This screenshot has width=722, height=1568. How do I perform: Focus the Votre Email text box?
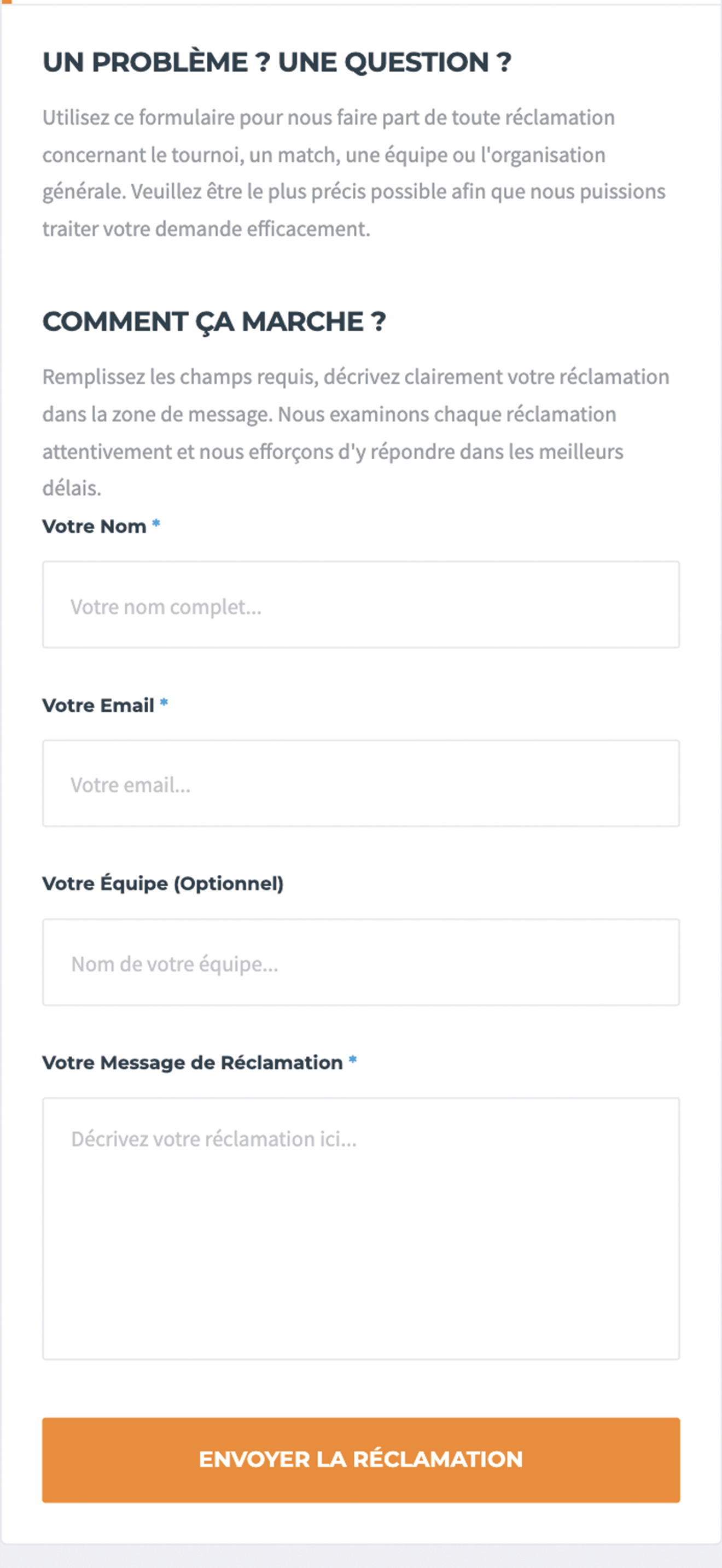(x=360, y=783)
